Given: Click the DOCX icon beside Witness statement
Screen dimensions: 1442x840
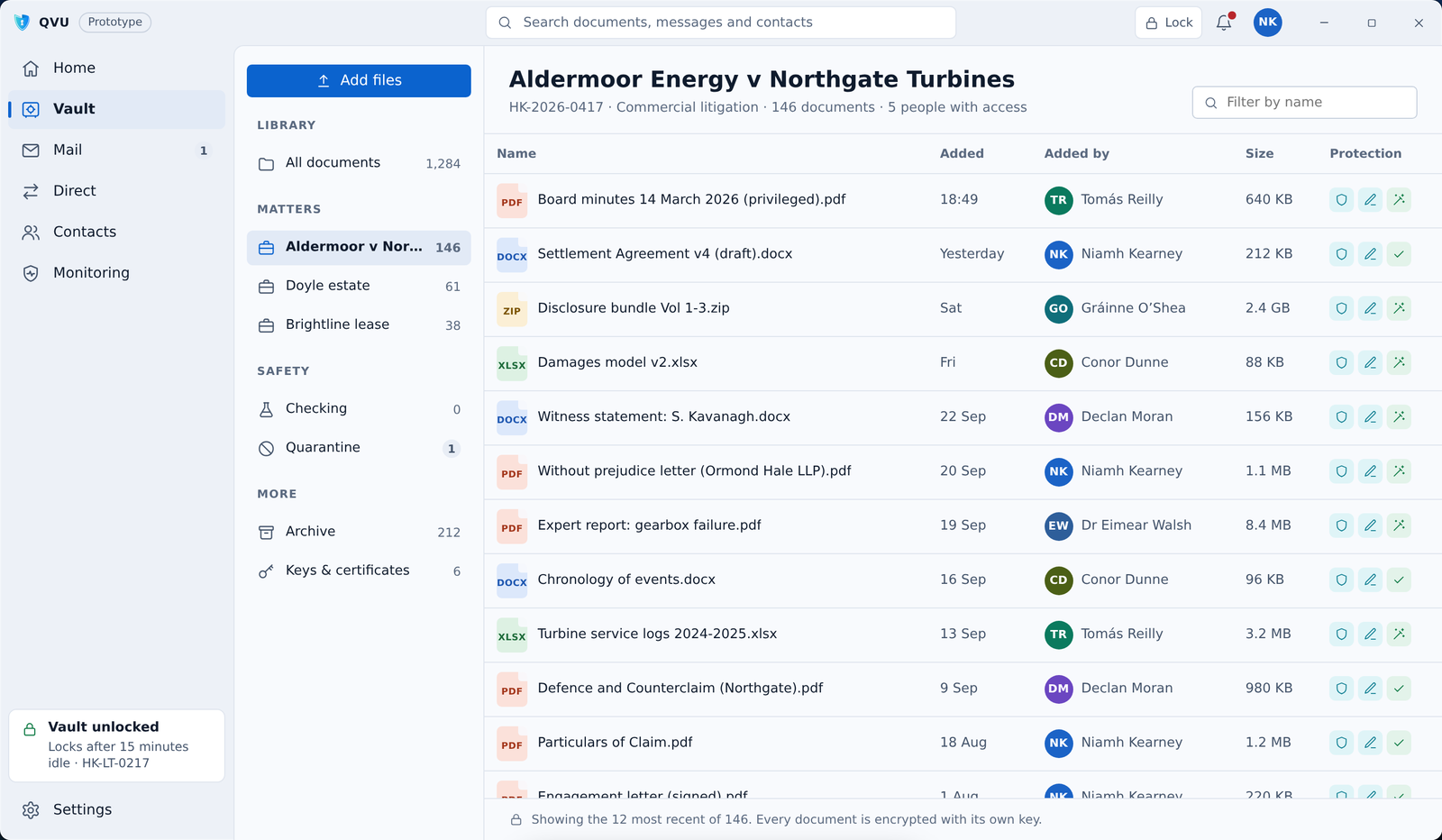Looking at the screenshot, I should 512,418.
